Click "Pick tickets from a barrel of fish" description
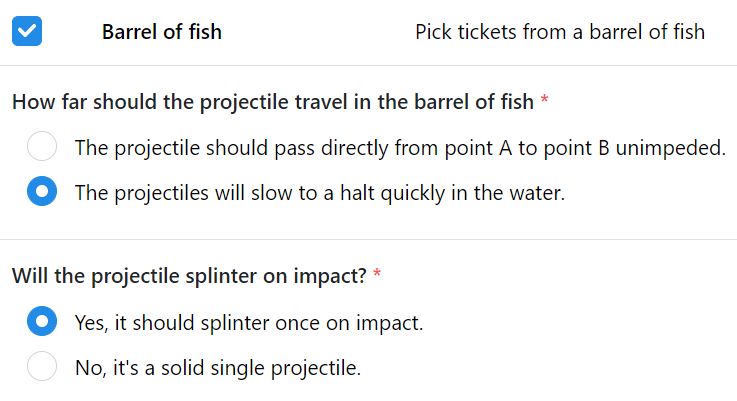The width and height of the screenshot is (737, 401). pos(560,32)
